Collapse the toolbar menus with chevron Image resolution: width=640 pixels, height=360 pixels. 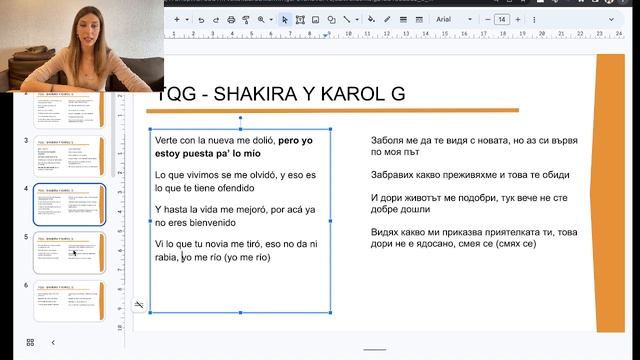point(611,20)
